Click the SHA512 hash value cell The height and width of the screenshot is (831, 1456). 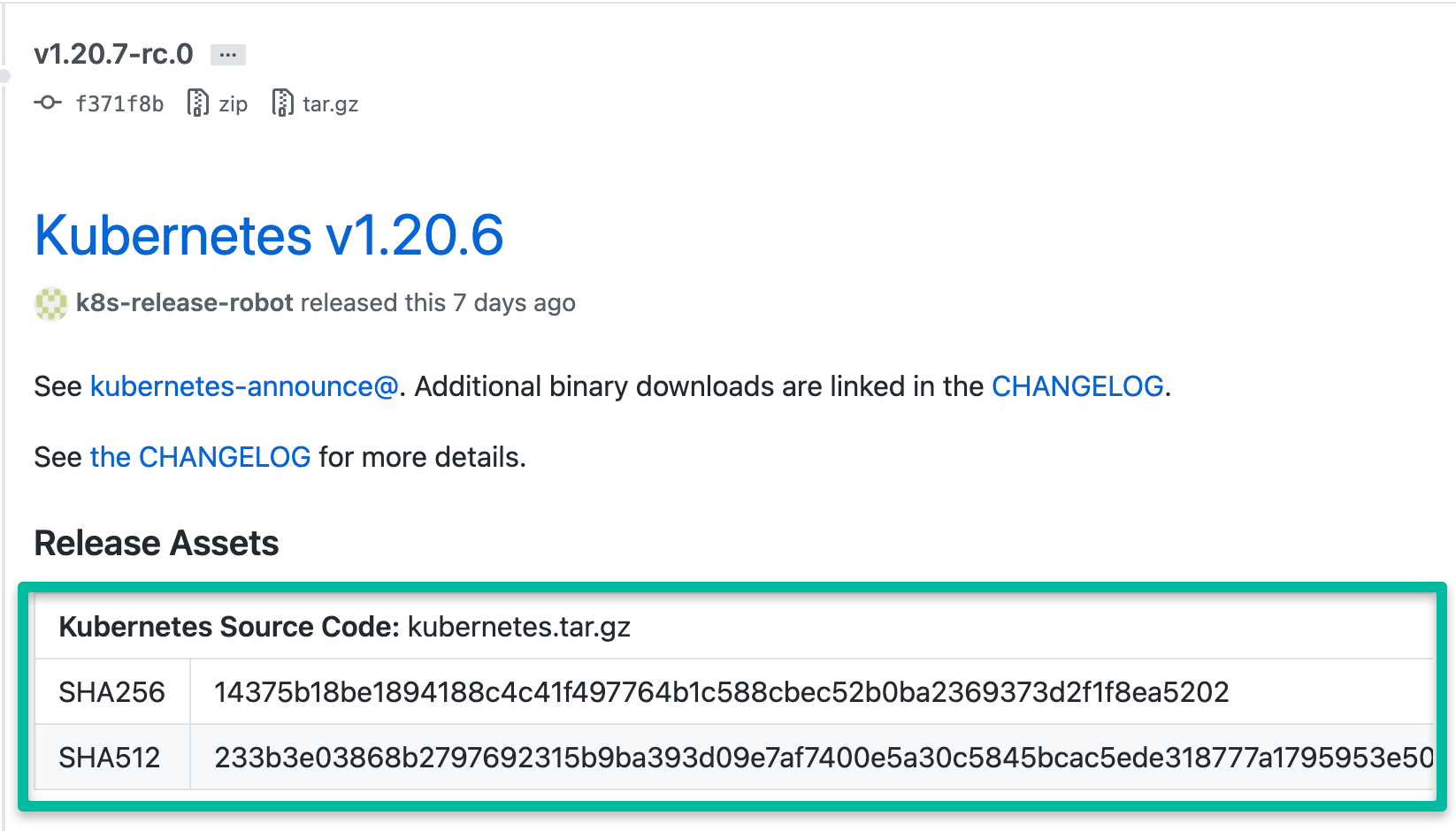click(x=823, y=758)
